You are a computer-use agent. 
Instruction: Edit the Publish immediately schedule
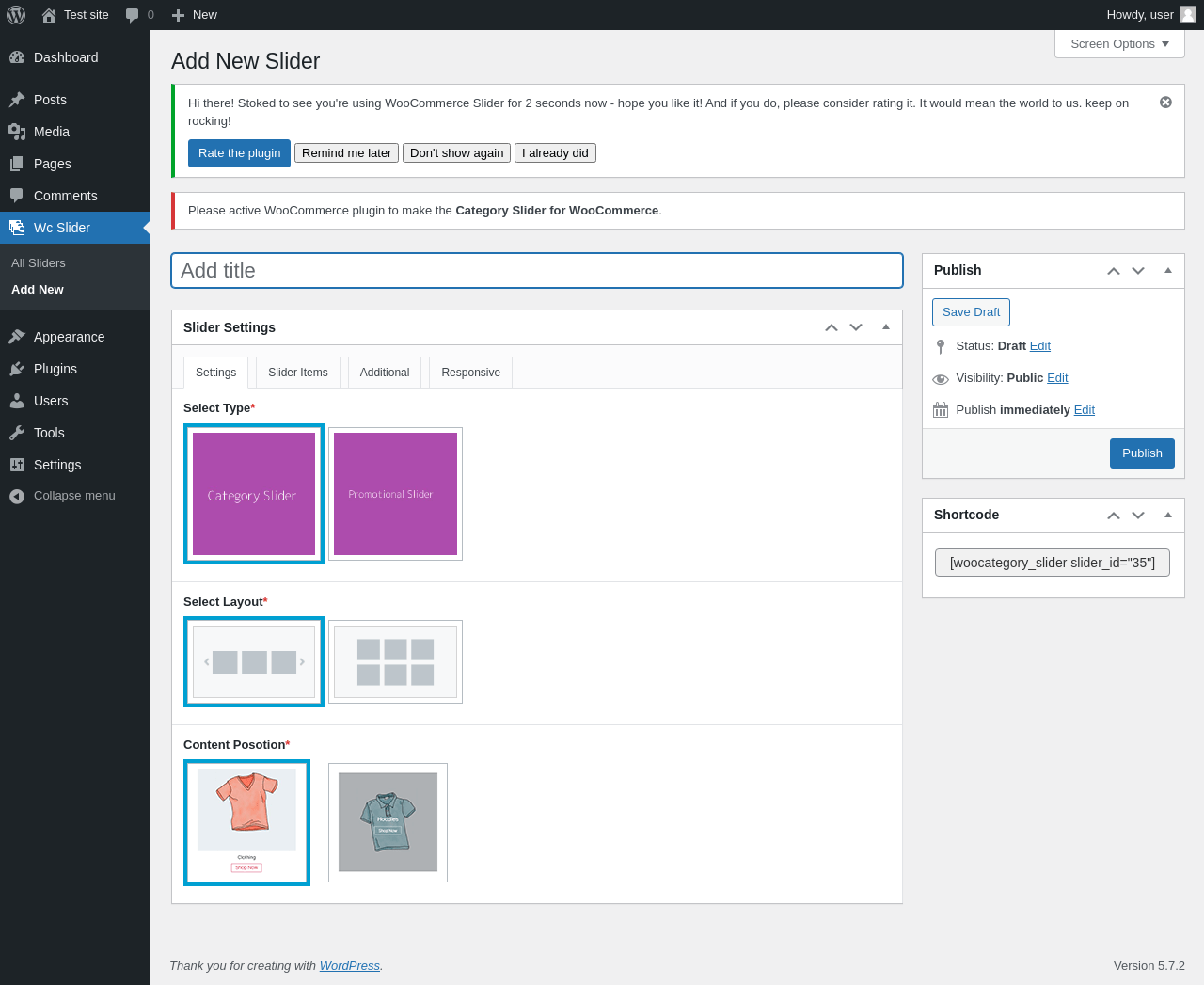coord(1085,410)
